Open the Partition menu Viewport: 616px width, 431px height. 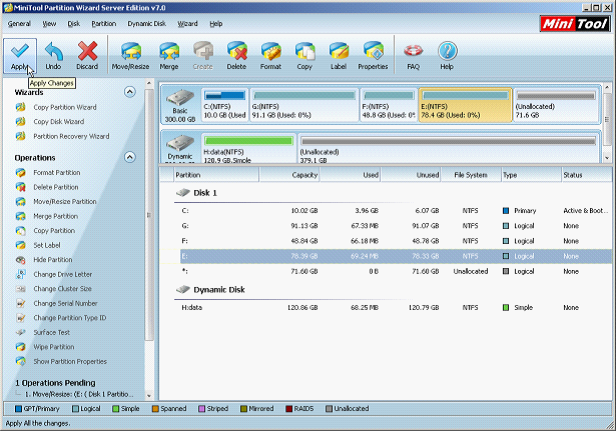pos(104,24)
